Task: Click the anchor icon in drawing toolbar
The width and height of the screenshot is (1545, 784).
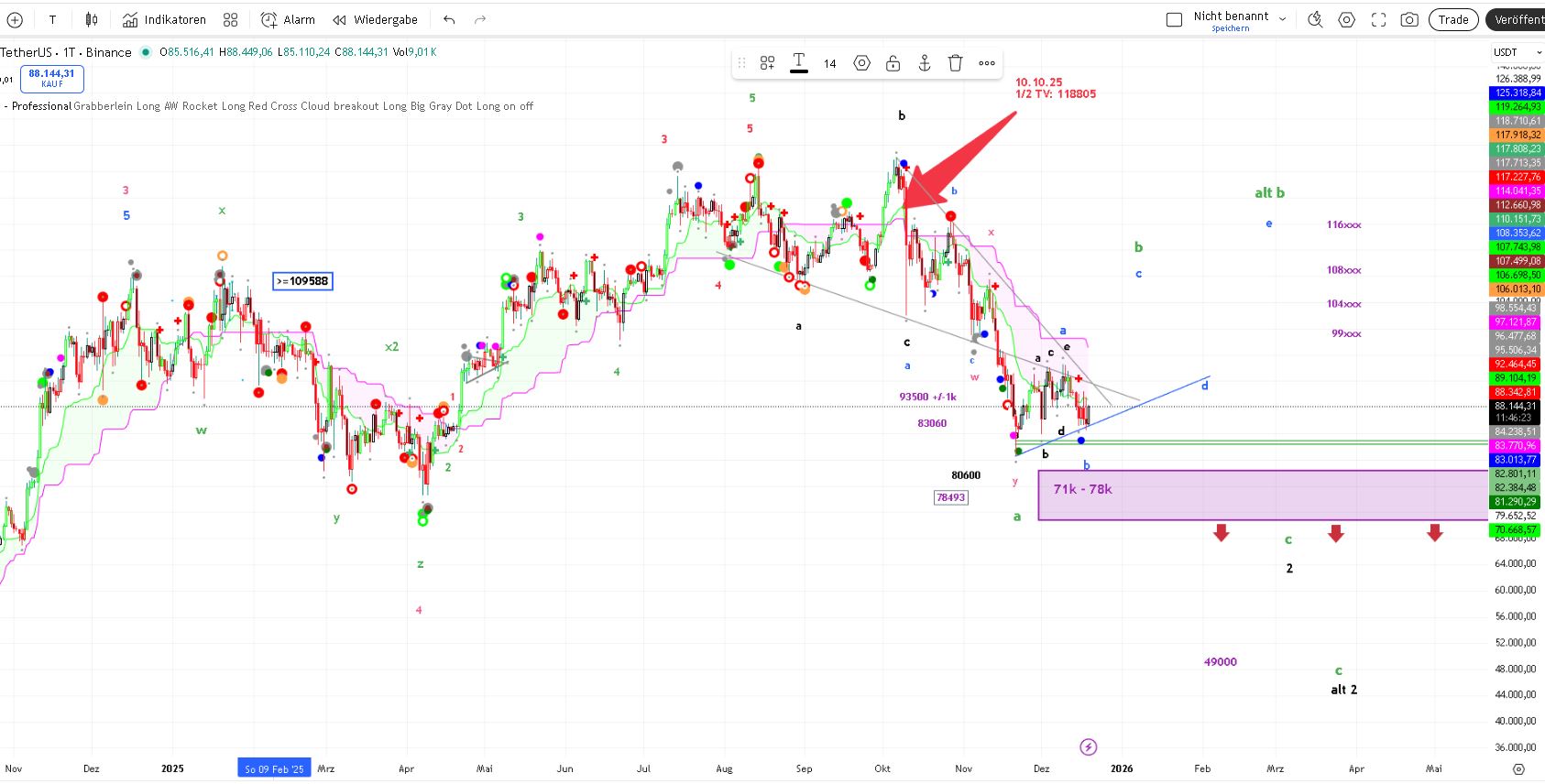Action: [x=924, y=63]
